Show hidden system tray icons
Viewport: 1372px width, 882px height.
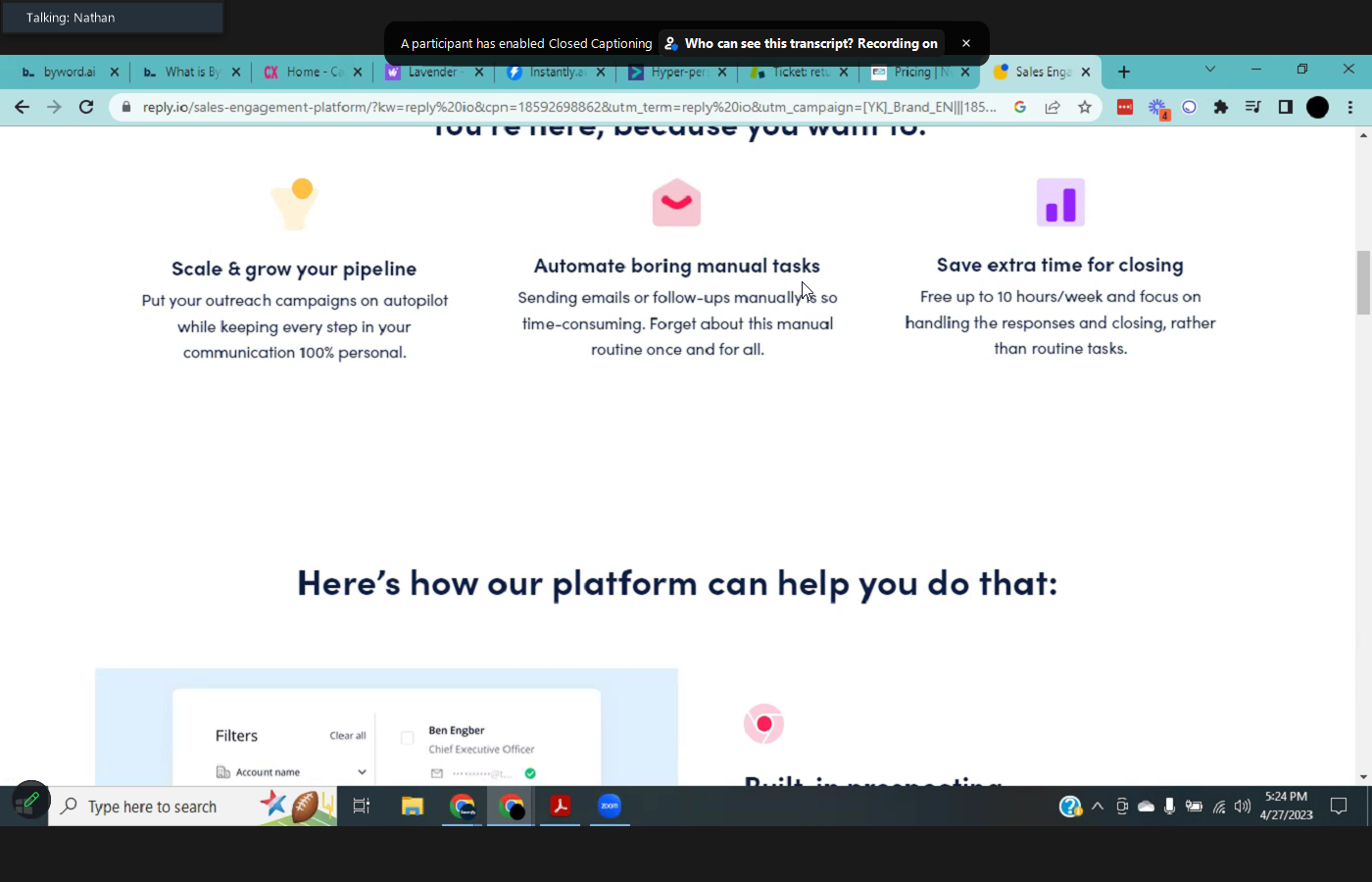(1098, 807)
